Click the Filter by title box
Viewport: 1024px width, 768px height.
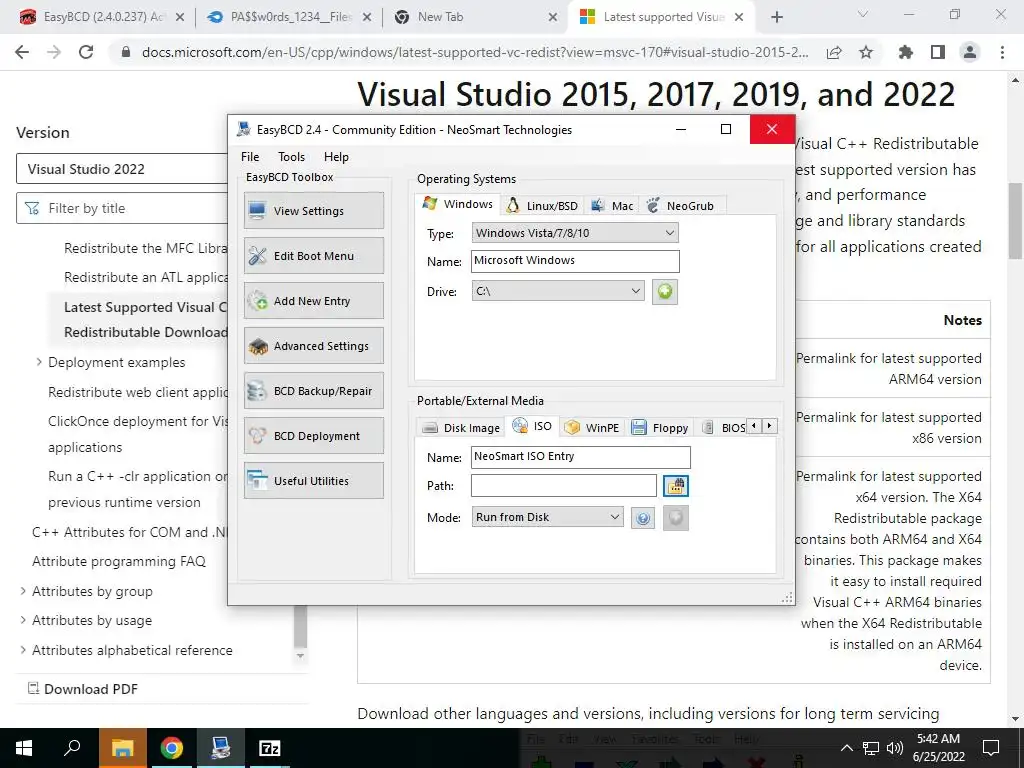(x=123, y=208)
